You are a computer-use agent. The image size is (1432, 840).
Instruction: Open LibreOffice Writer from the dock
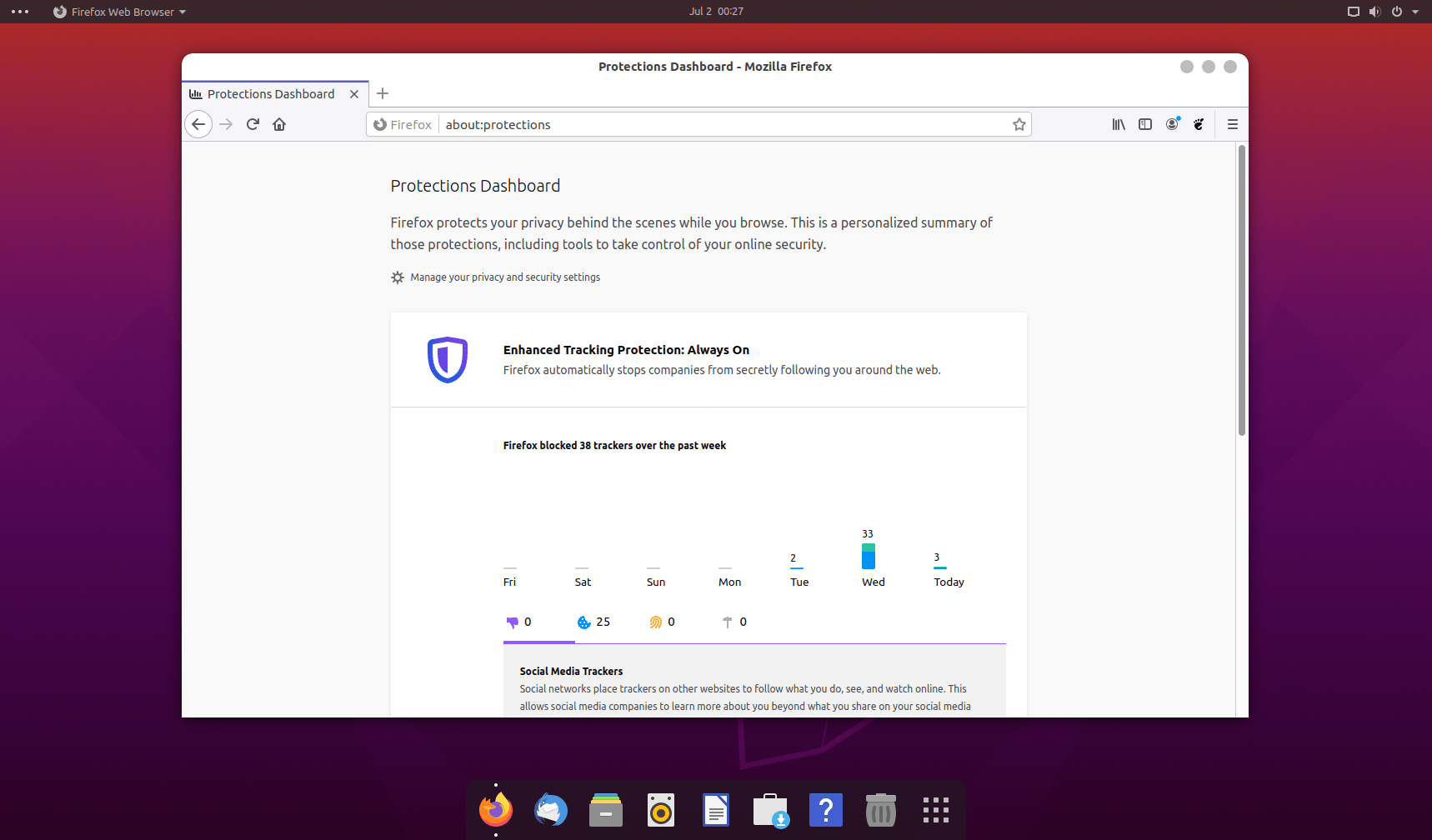(x=716, y=810)
